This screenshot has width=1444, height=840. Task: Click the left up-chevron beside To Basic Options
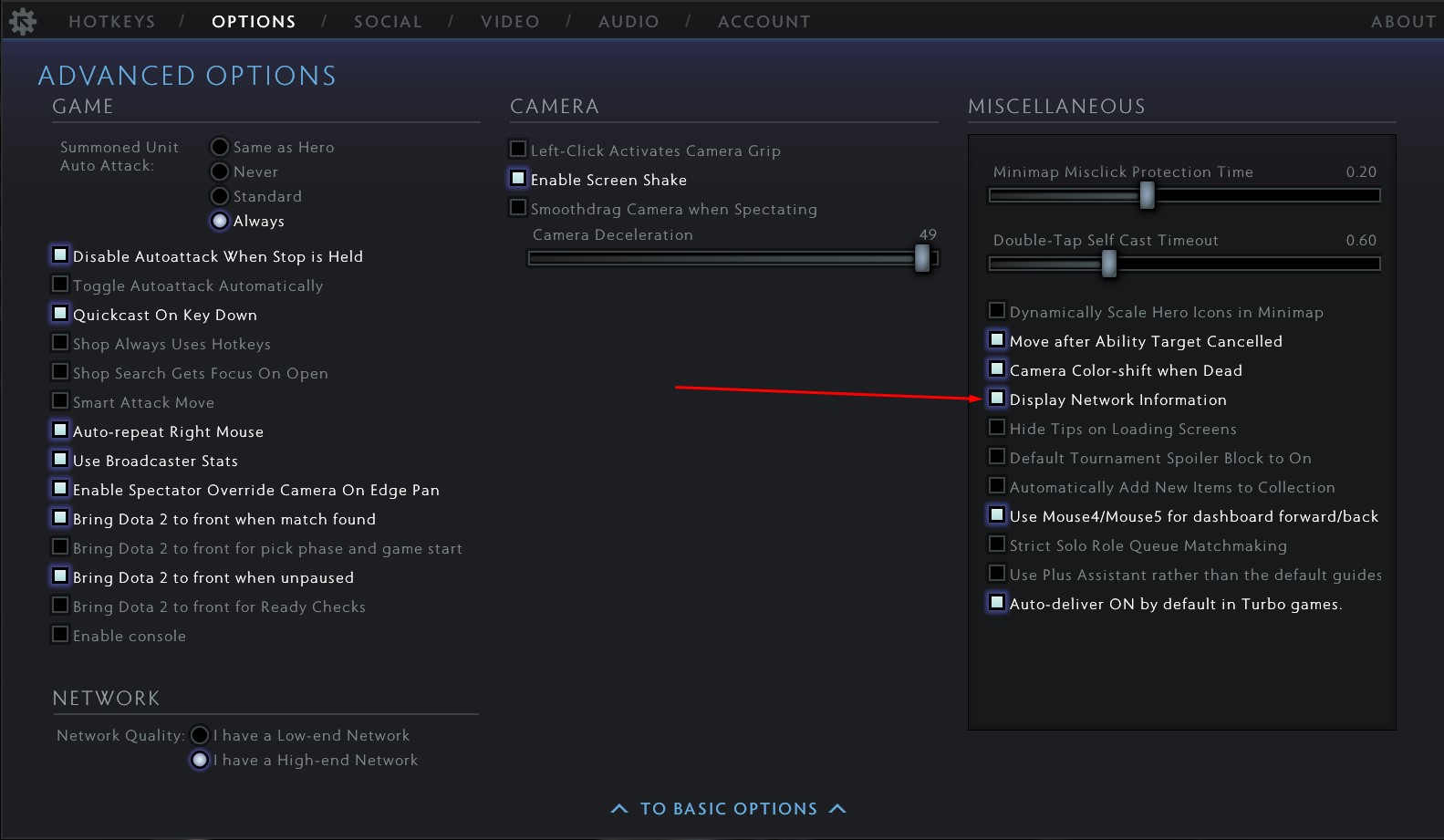[619, 809]
